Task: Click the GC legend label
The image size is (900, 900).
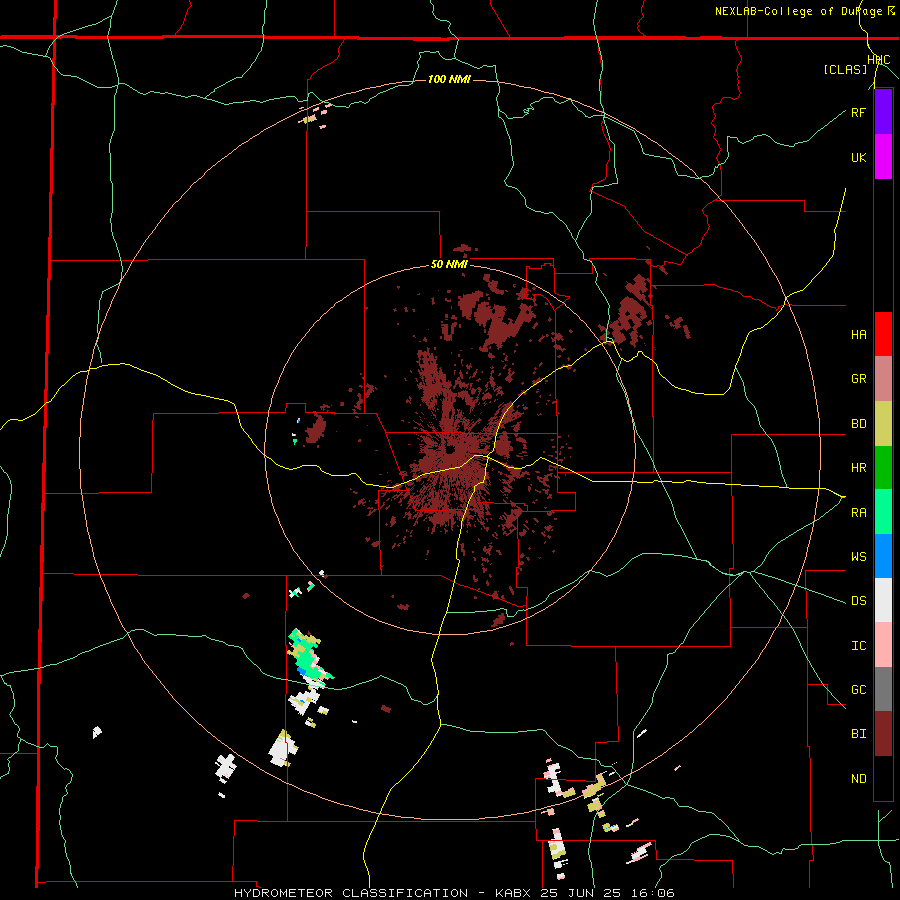Action: [858, 690]
